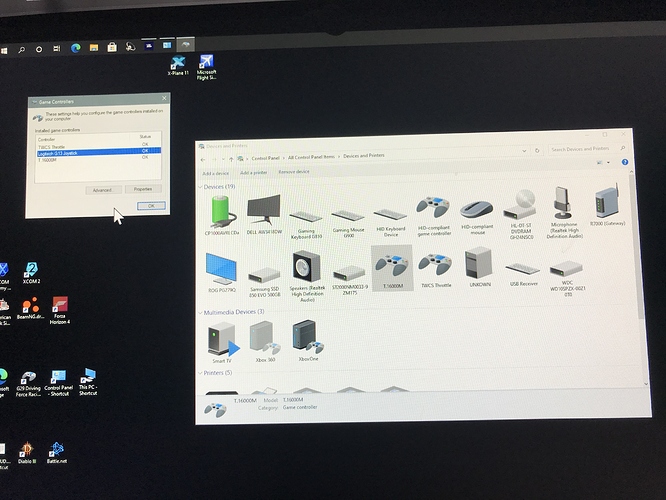
Task: Open G29 Driving Force Racing shortcut
Action: coord(28,384)
